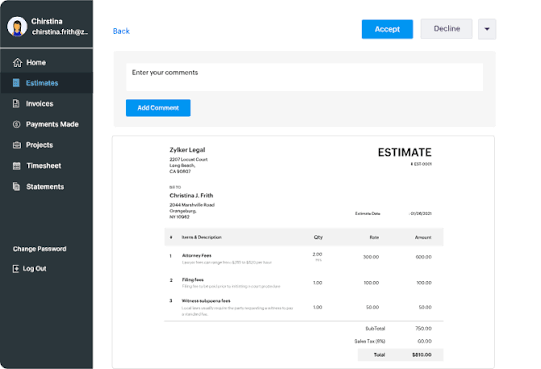Click the Estimate Date label
This screenshot has width=541, height=369.
(368, 213)
